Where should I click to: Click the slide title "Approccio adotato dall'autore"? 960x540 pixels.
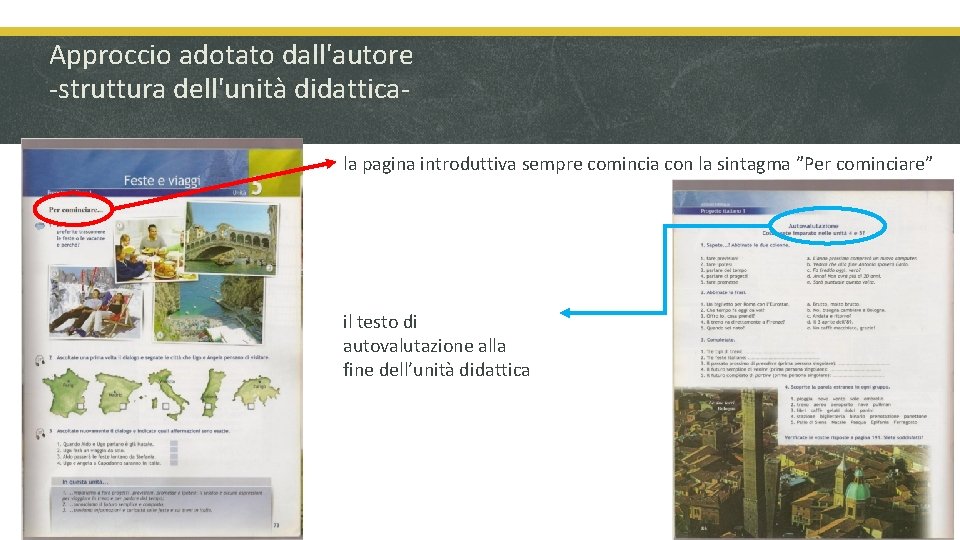tap(231, 55)
